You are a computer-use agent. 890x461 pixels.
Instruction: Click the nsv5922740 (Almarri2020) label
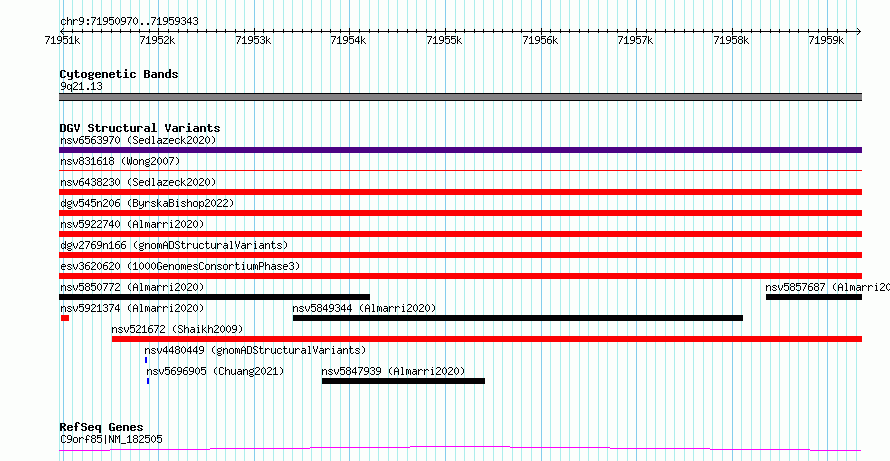coord(132,224)
